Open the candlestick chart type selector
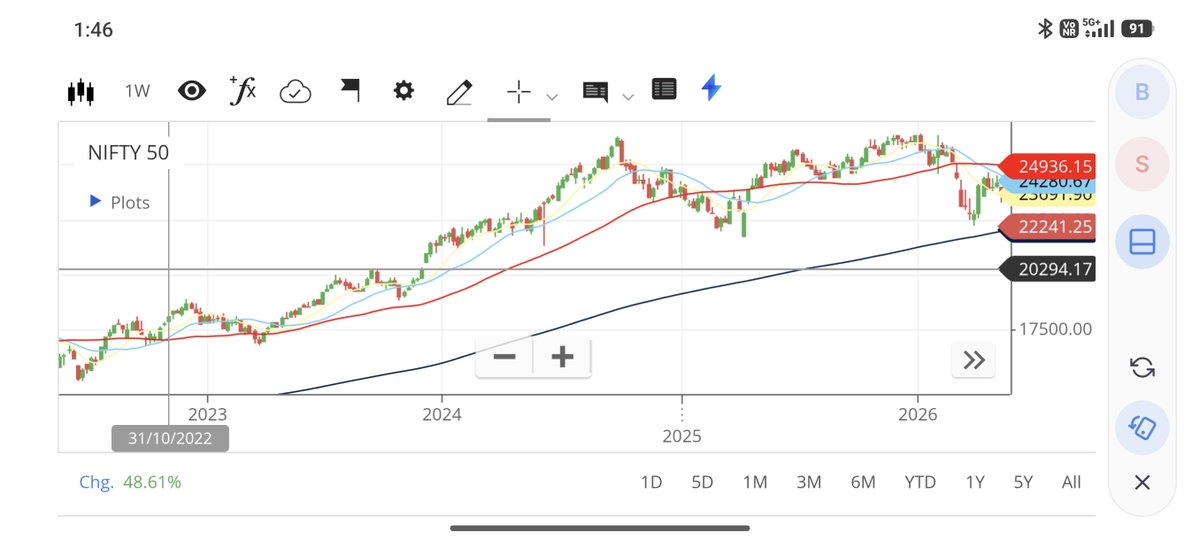1200x540 pixels. point(80,91)
